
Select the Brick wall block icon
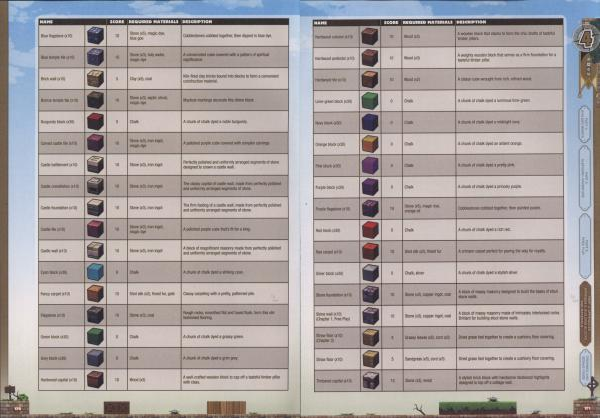pyautogui.click(x=95, y=78)
